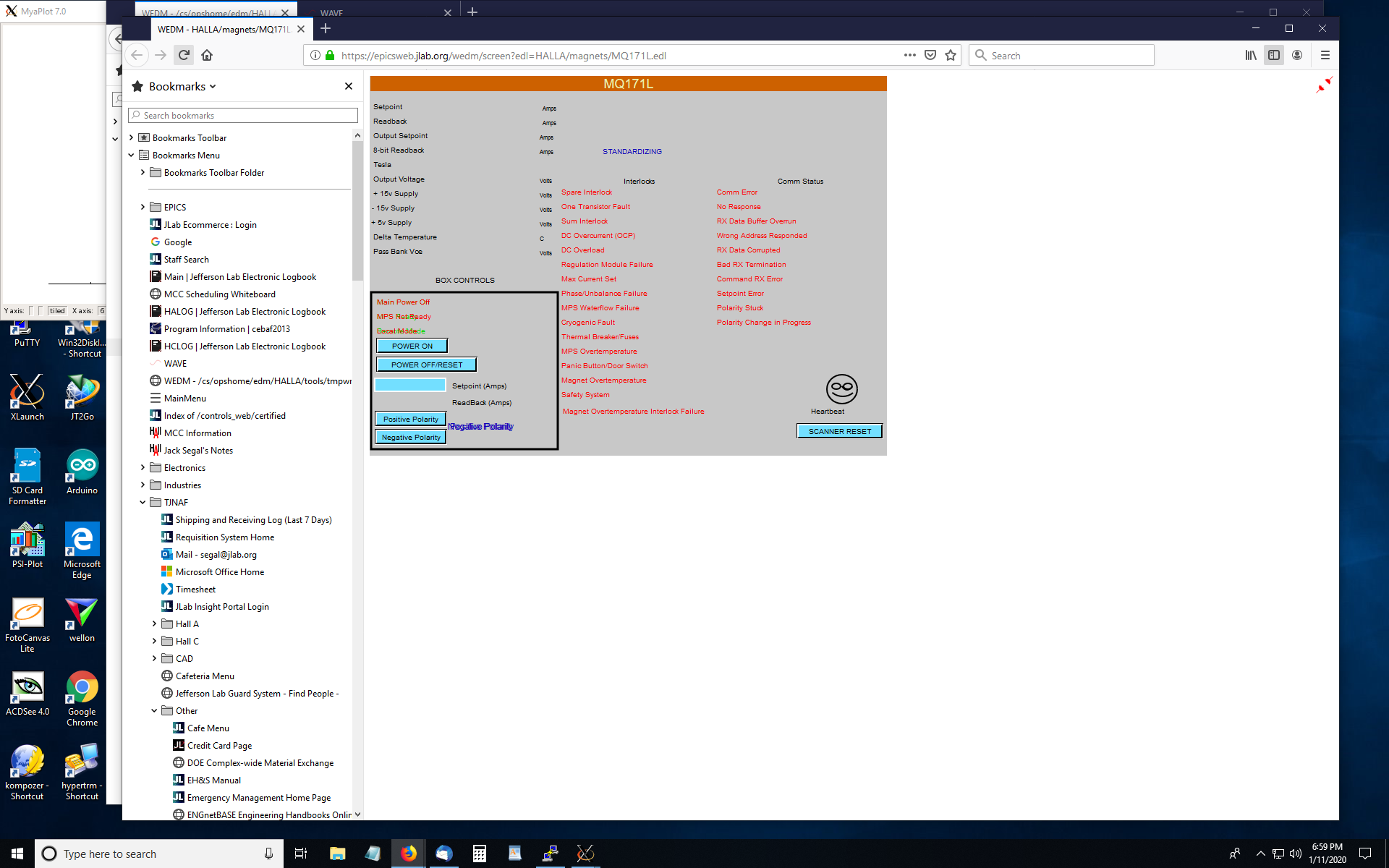Launch Google Chrome desktop shortcut

click(82, 698)
